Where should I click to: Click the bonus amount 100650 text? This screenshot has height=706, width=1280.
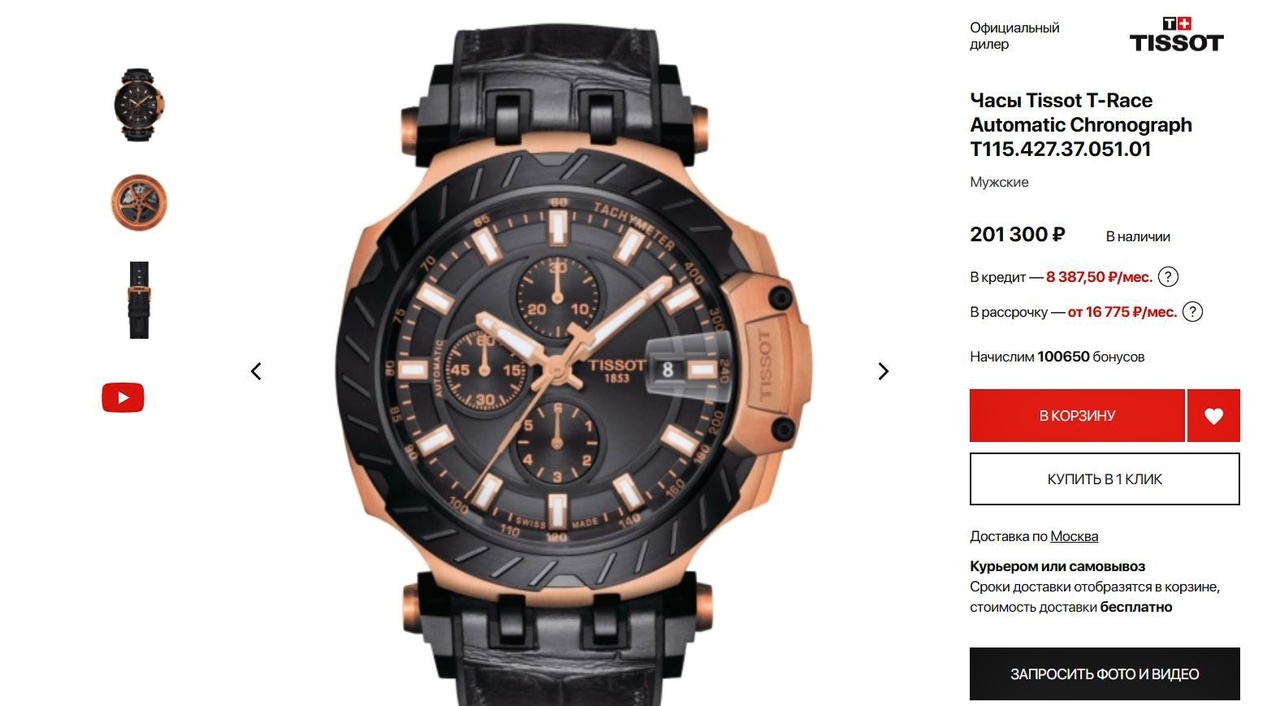(1063, 357)
